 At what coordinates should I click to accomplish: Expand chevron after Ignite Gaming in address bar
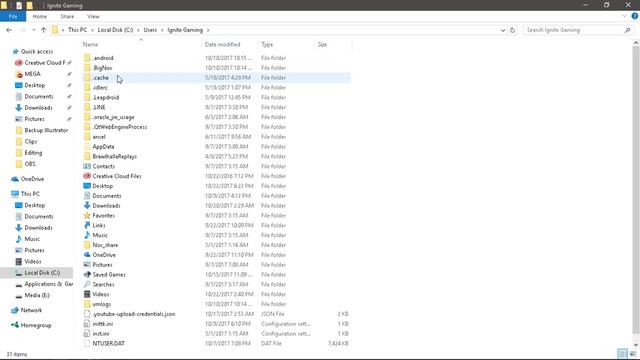pos(208,30)
